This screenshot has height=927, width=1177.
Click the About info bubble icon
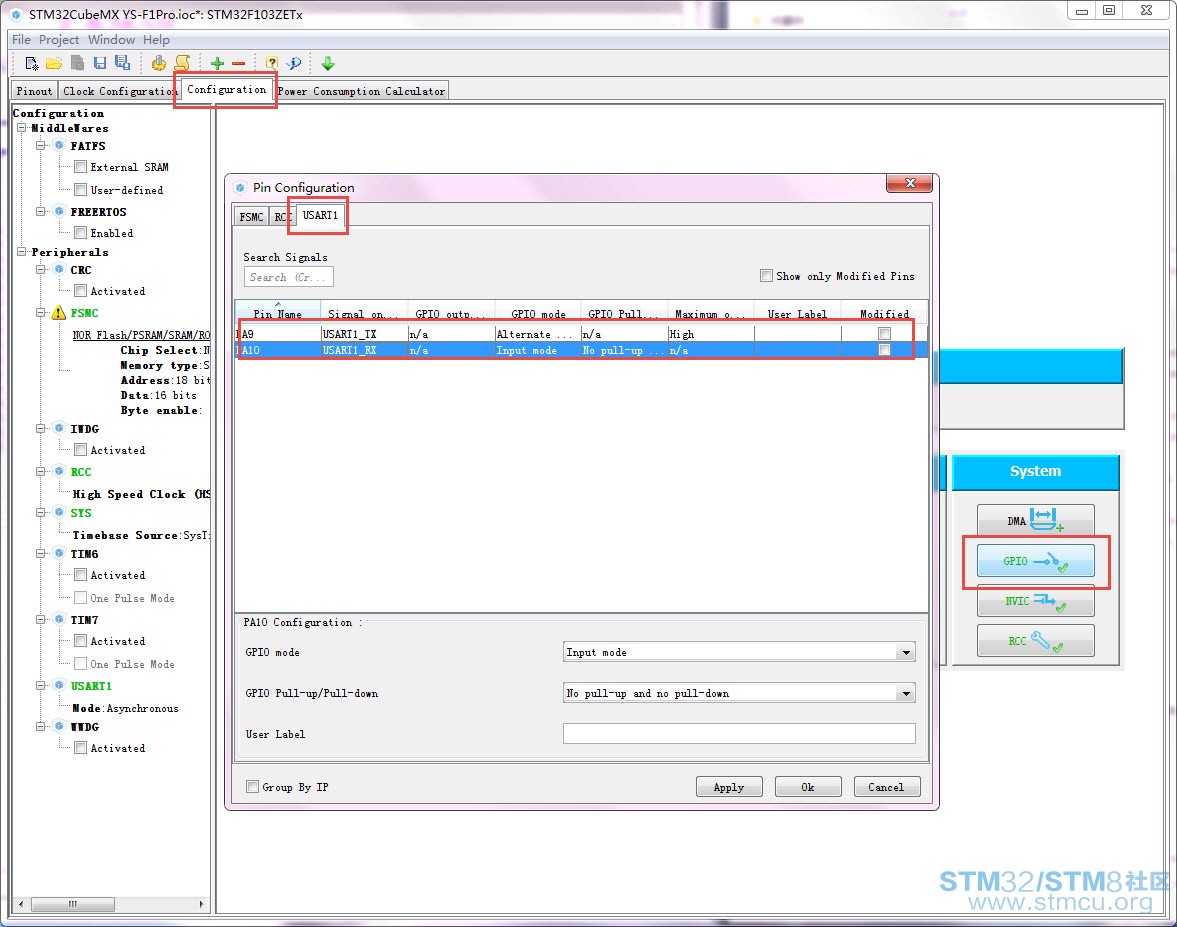point(293,63)
